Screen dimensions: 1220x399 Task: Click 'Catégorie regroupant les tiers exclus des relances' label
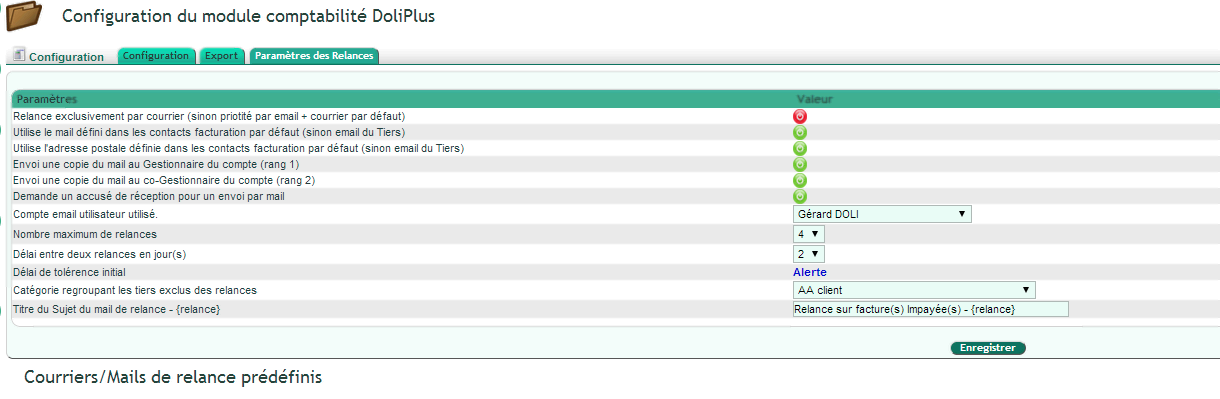click(x=135, y=290)
